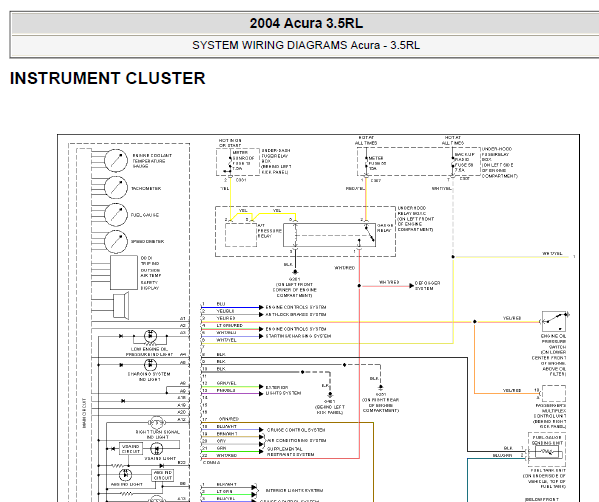Click the charging system indicator light symbol
The width and height of the screenshot is (599, 502).
coord(150,364)
